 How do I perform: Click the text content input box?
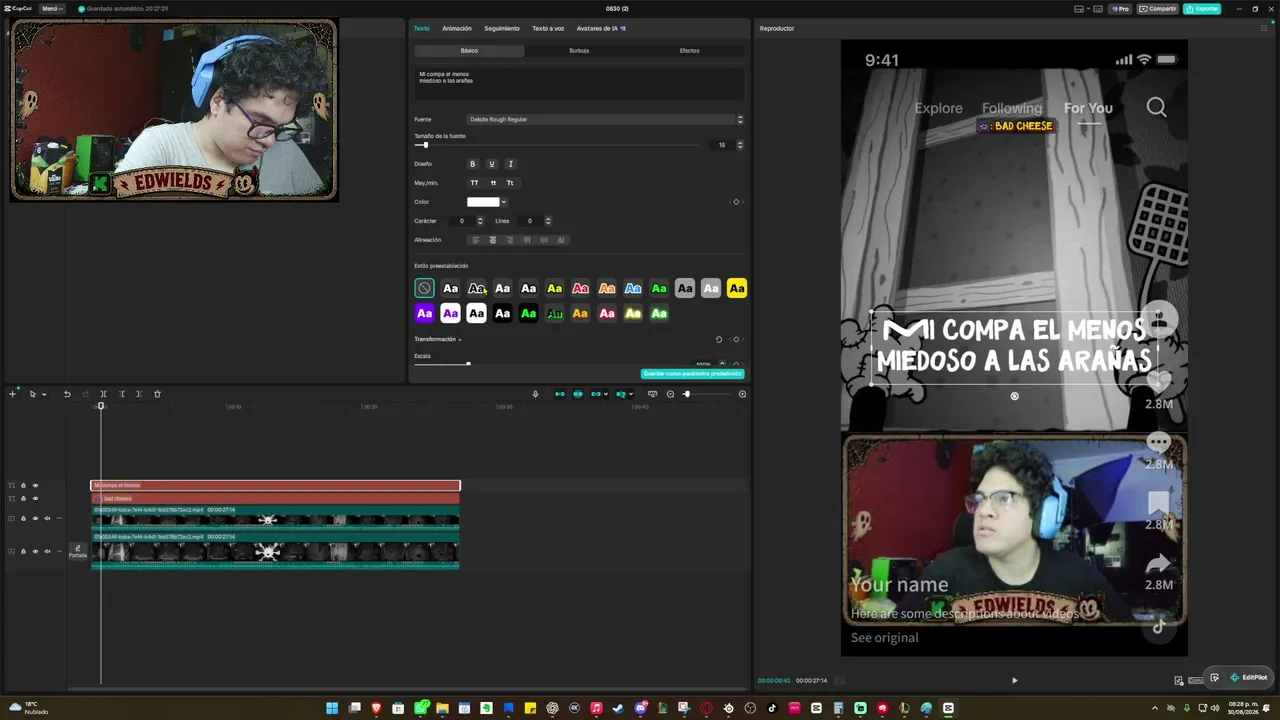point(579,83)
